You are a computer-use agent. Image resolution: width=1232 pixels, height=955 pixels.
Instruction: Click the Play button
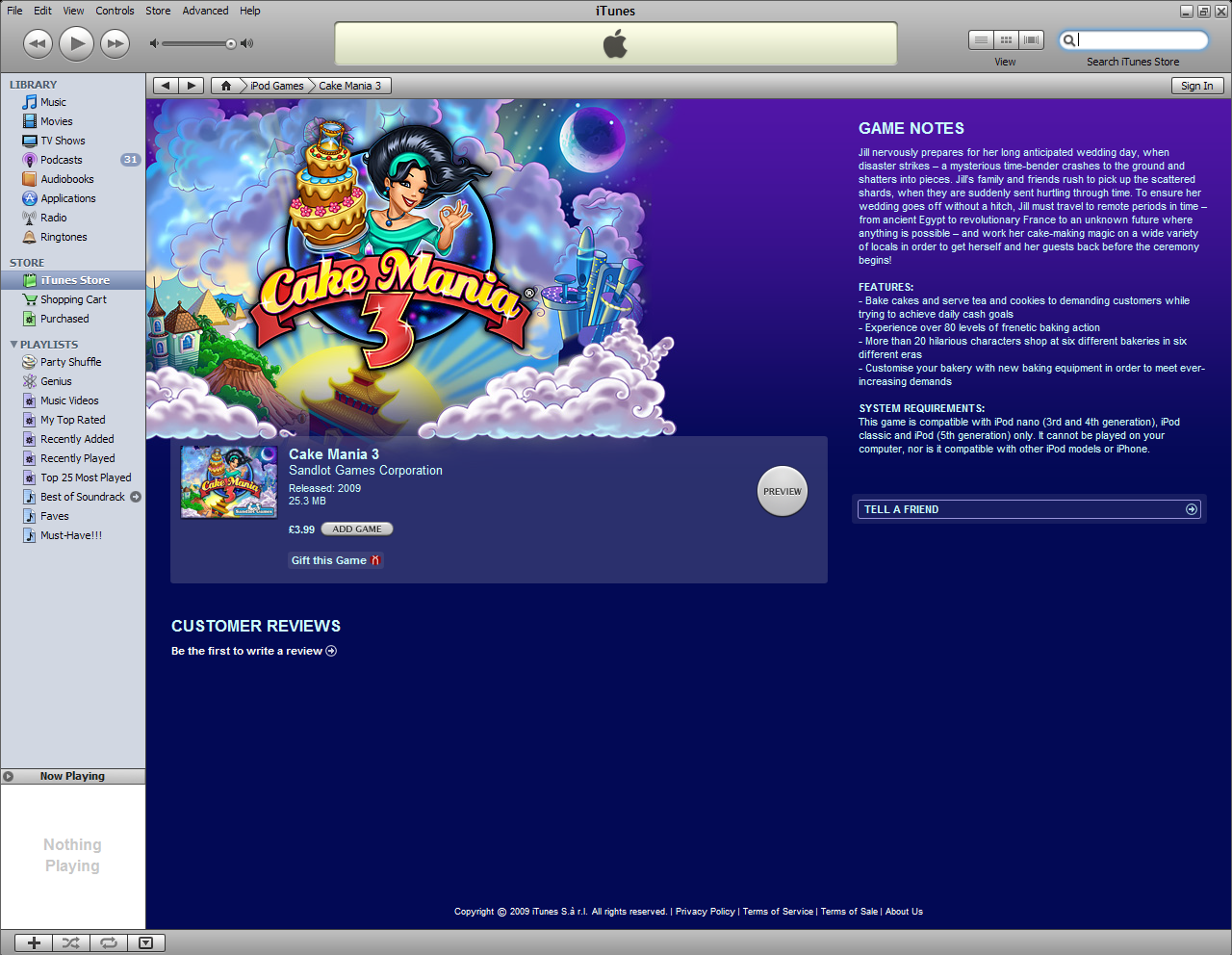[76, 43]
